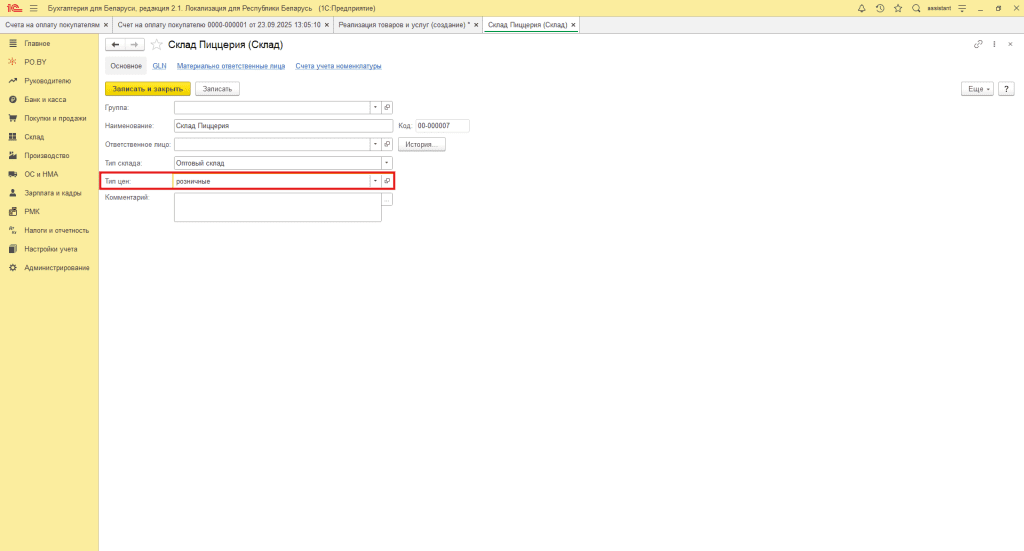Click the get link chain icon
Image resolution: width=1024 pixels, height=551 pixels.
pyautogui.click(x=978, y=45)
